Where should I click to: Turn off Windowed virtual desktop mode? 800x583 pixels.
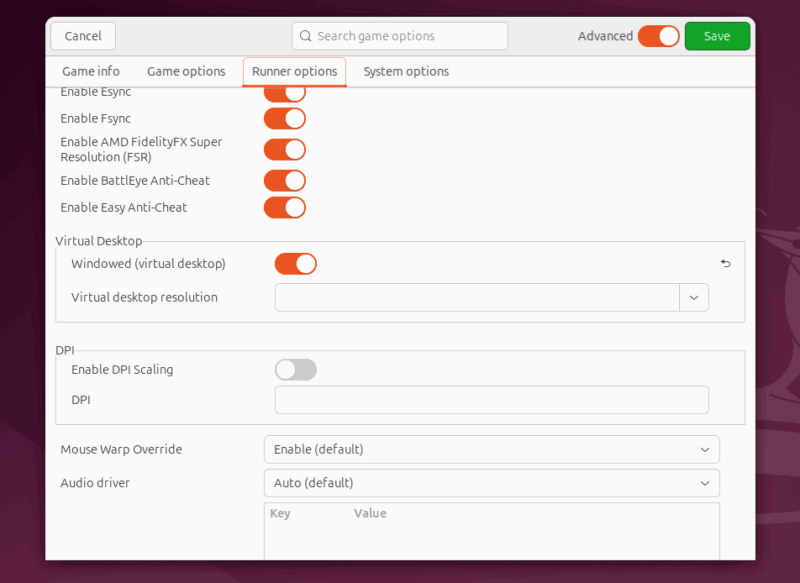pyautogui.click(x=295, y=263)
